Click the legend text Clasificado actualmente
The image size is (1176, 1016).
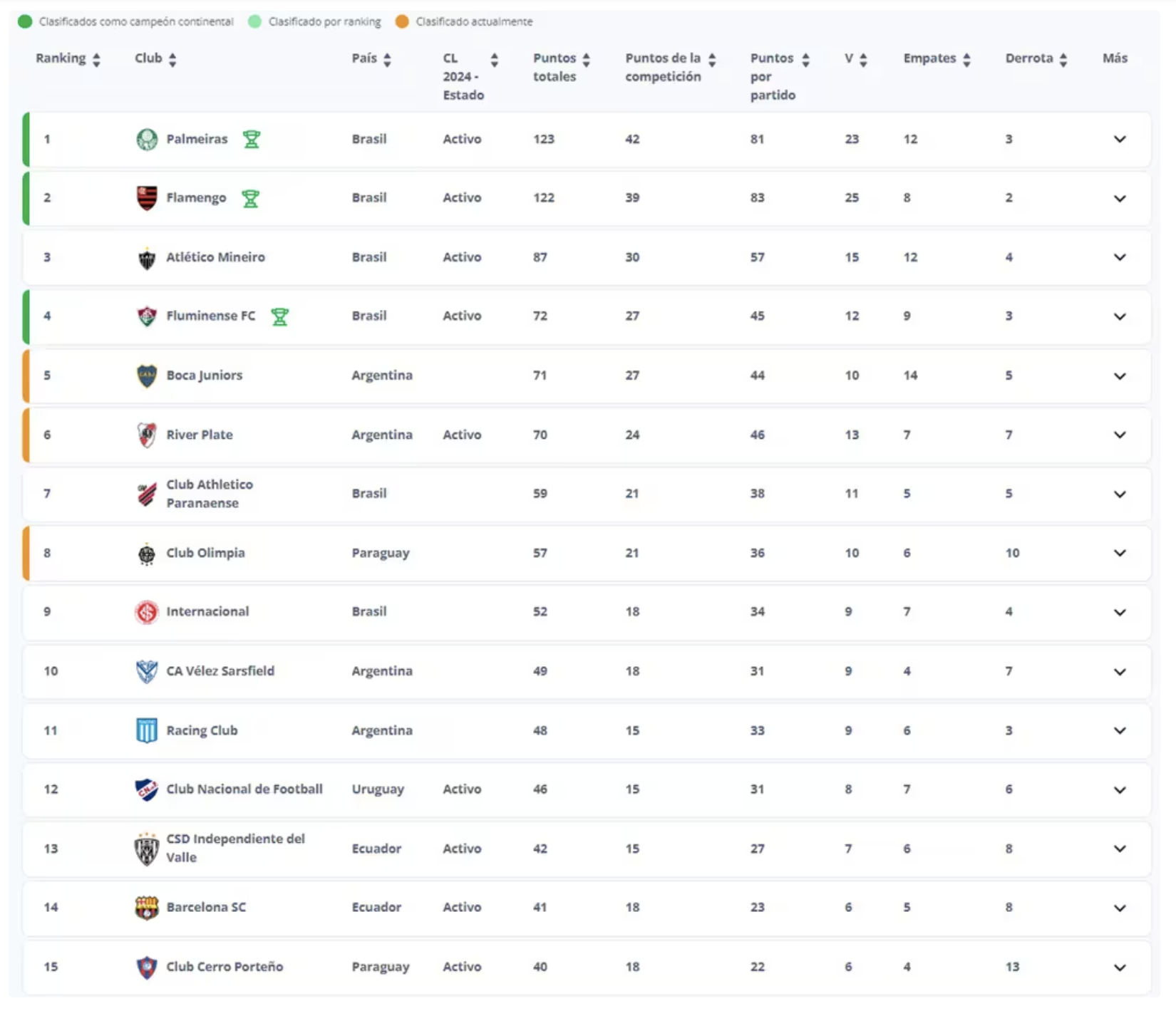pyautogui.click(x=474, y=21)
